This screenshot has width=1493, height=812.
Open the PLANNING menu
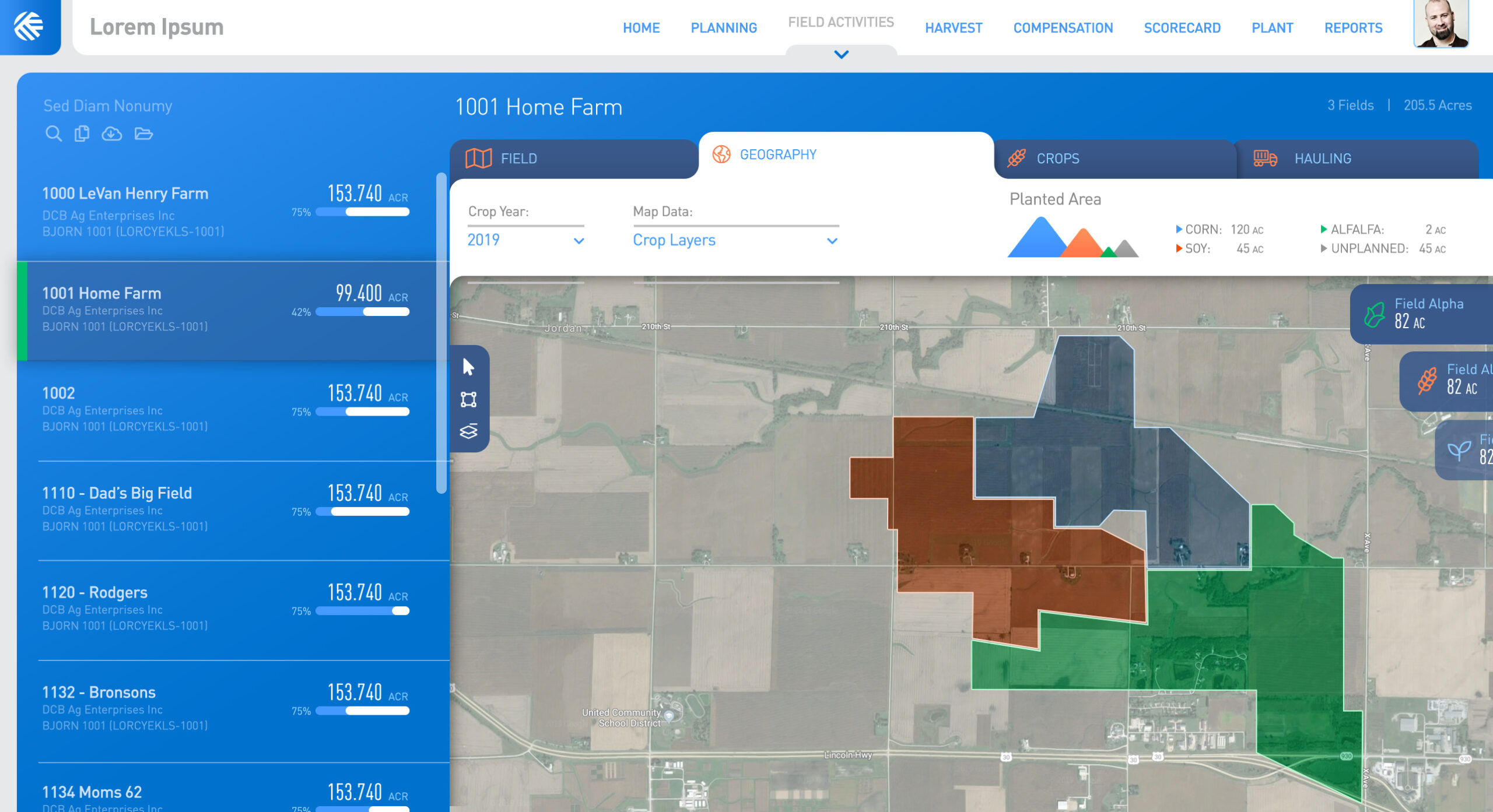coord(724,27)
